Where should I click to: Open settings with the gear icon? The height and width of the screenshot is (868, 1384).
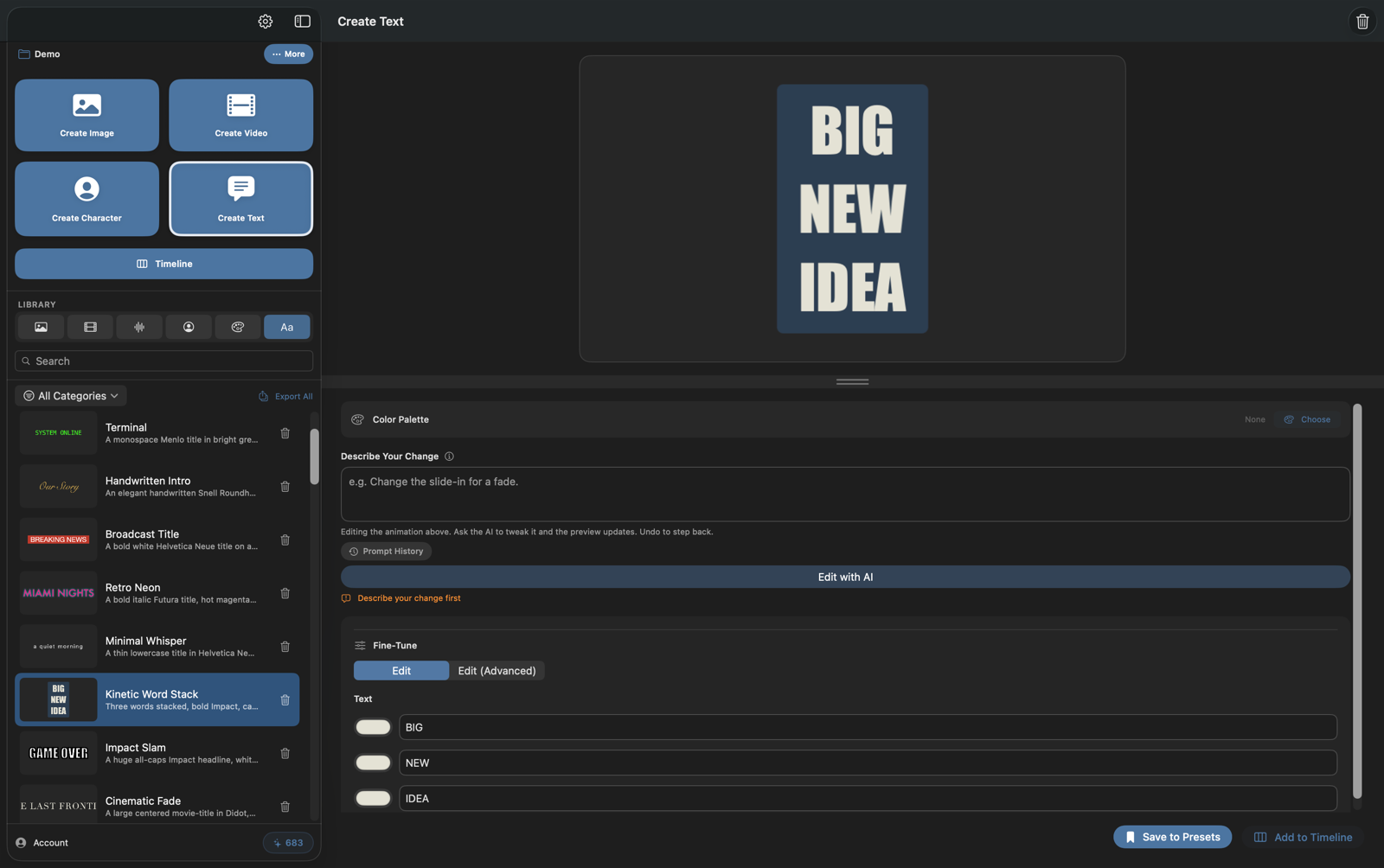[266, 22]
